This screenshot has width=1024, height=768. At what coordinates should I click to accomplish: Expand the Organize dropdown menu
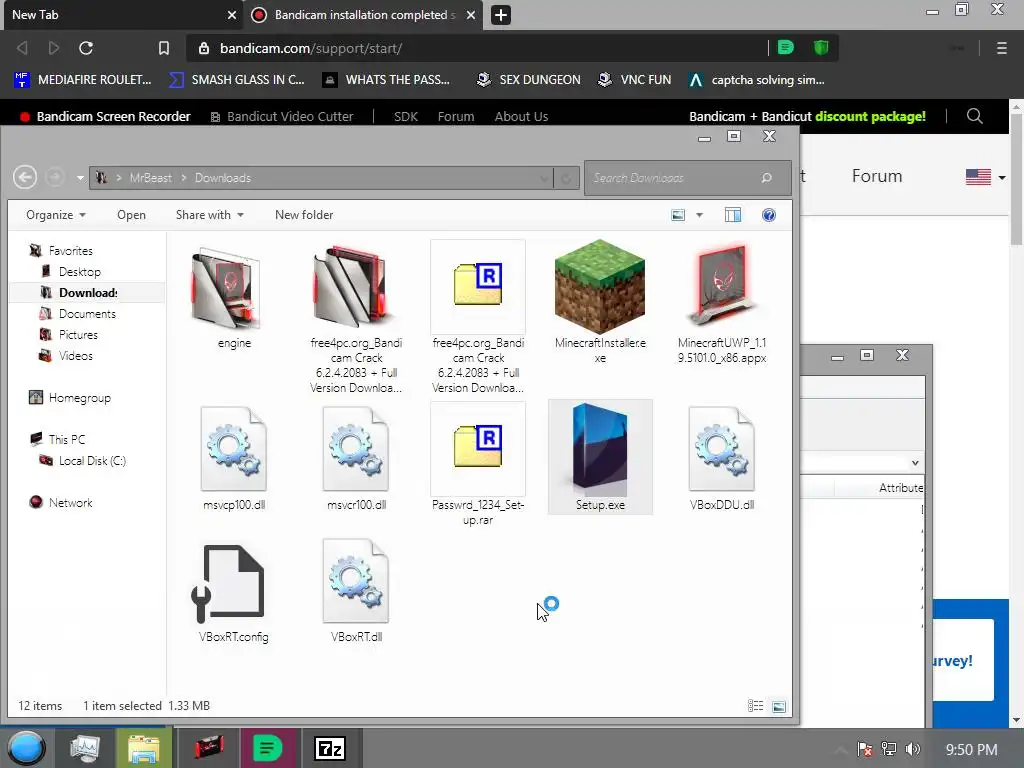click(x=56, y=215)
